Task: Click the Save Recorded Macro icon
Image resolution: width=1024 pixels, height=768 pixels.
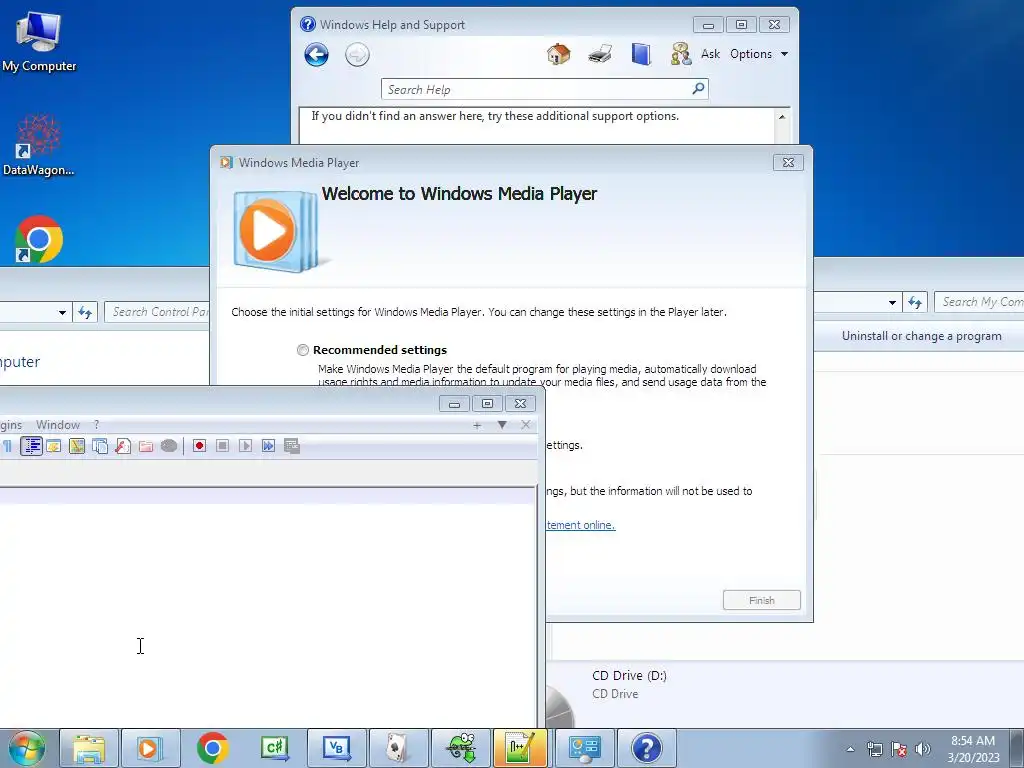Action: 292,446
